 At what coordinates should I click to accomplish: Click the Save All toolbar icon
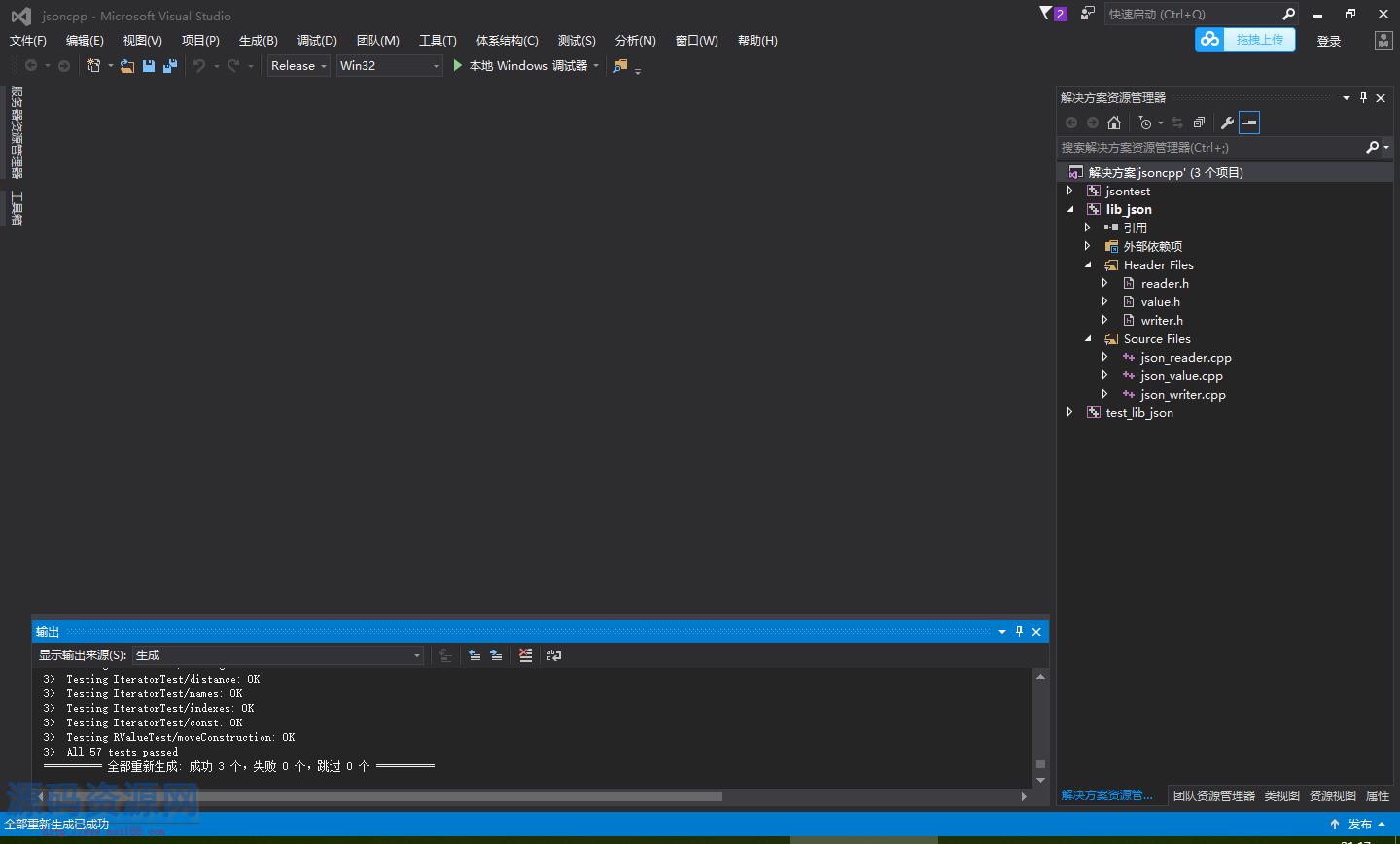[x=170, y=66]
